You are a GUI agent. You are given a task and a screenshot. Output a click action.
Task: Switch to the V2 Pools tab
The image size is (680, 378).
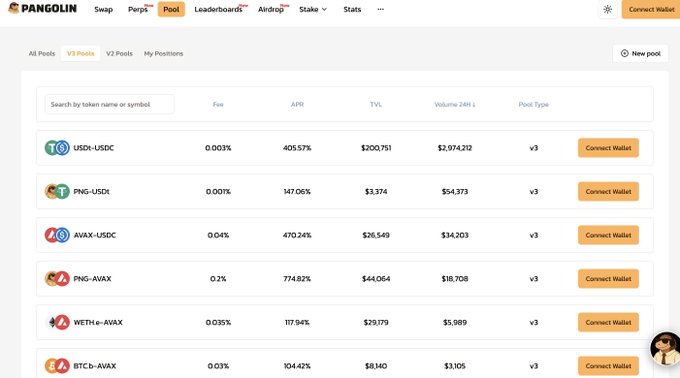click(x=119, y=53)
